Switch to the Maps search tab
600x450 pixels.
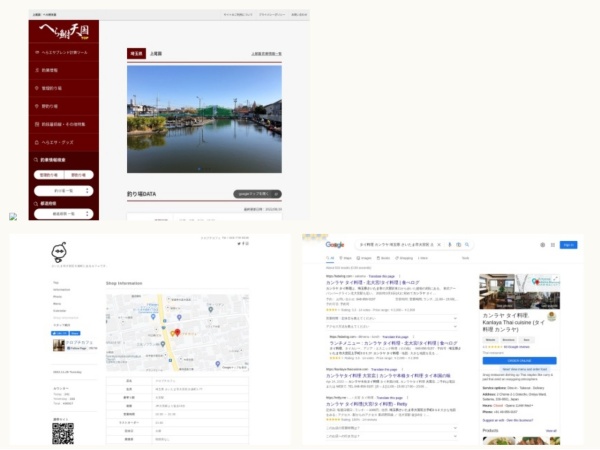(x=346, y=258)
